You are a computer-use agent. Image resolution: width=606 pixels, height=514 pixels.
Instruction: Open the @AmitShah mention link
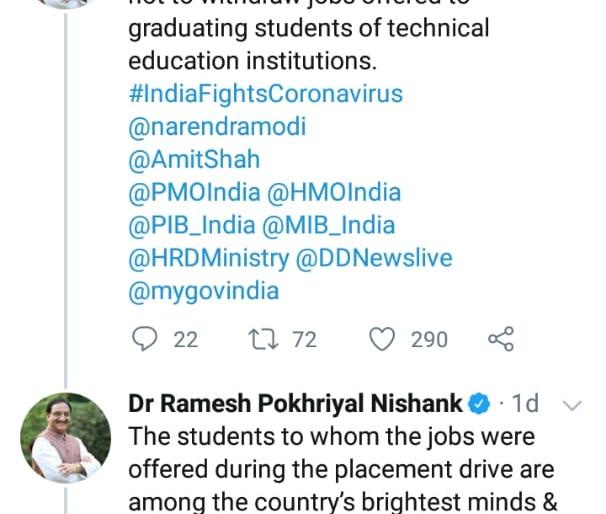pos(194,159)
